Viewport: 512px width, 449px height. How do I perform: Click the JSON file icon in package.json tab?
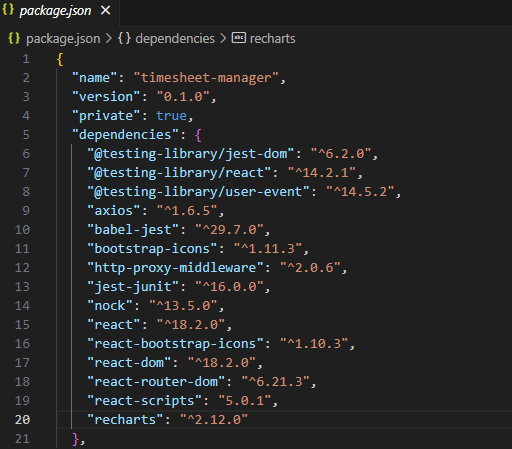pos(8,10)
